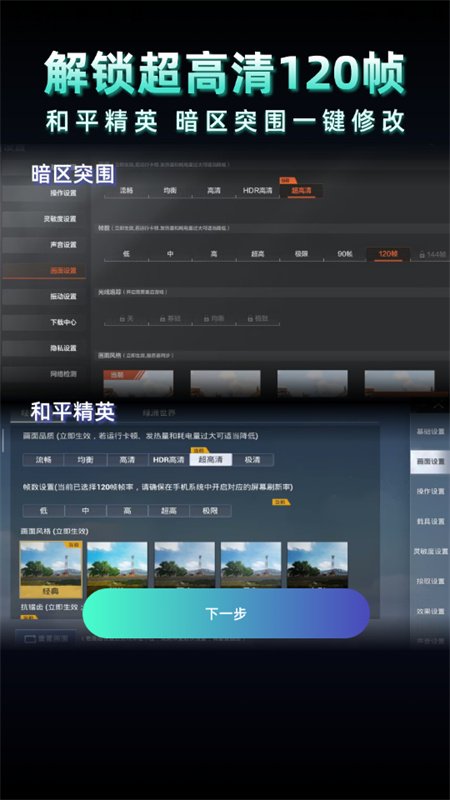The height and width of the screenshot is (800, 450).
Task: Click lock icon on ray tracing 均衡
Action: [x=207, y=318]
